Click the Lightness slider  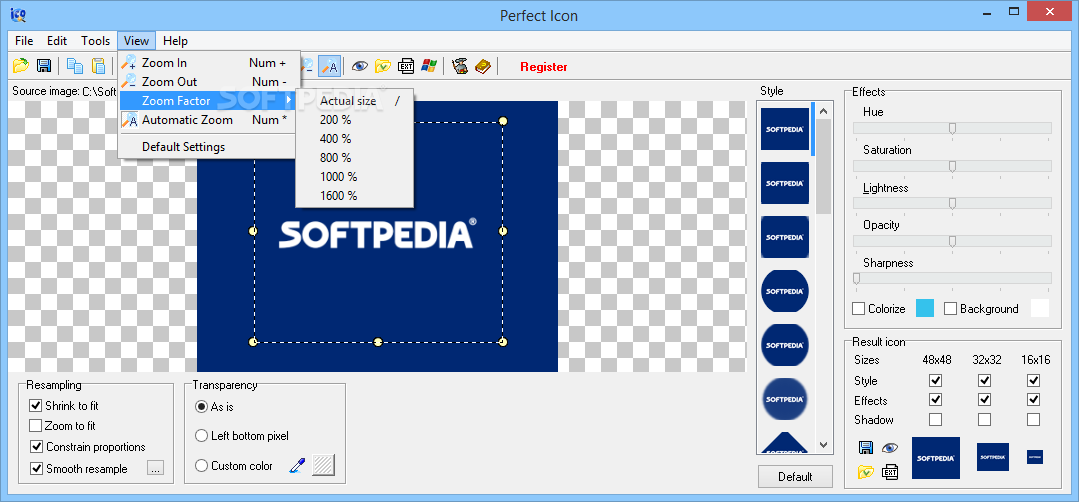tap(952, 203)
